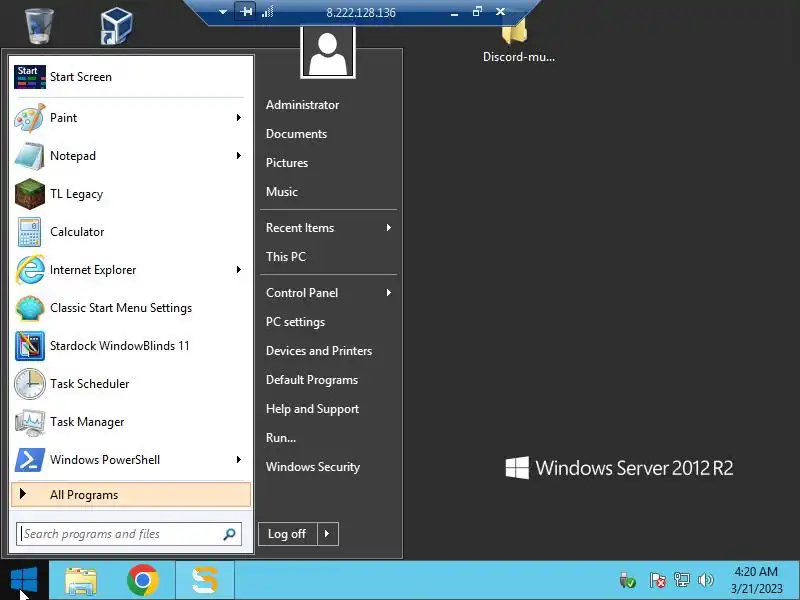Launch Google Chrome from the taskbar
Screen dimensions: 800x600
(x=143, y=580)
